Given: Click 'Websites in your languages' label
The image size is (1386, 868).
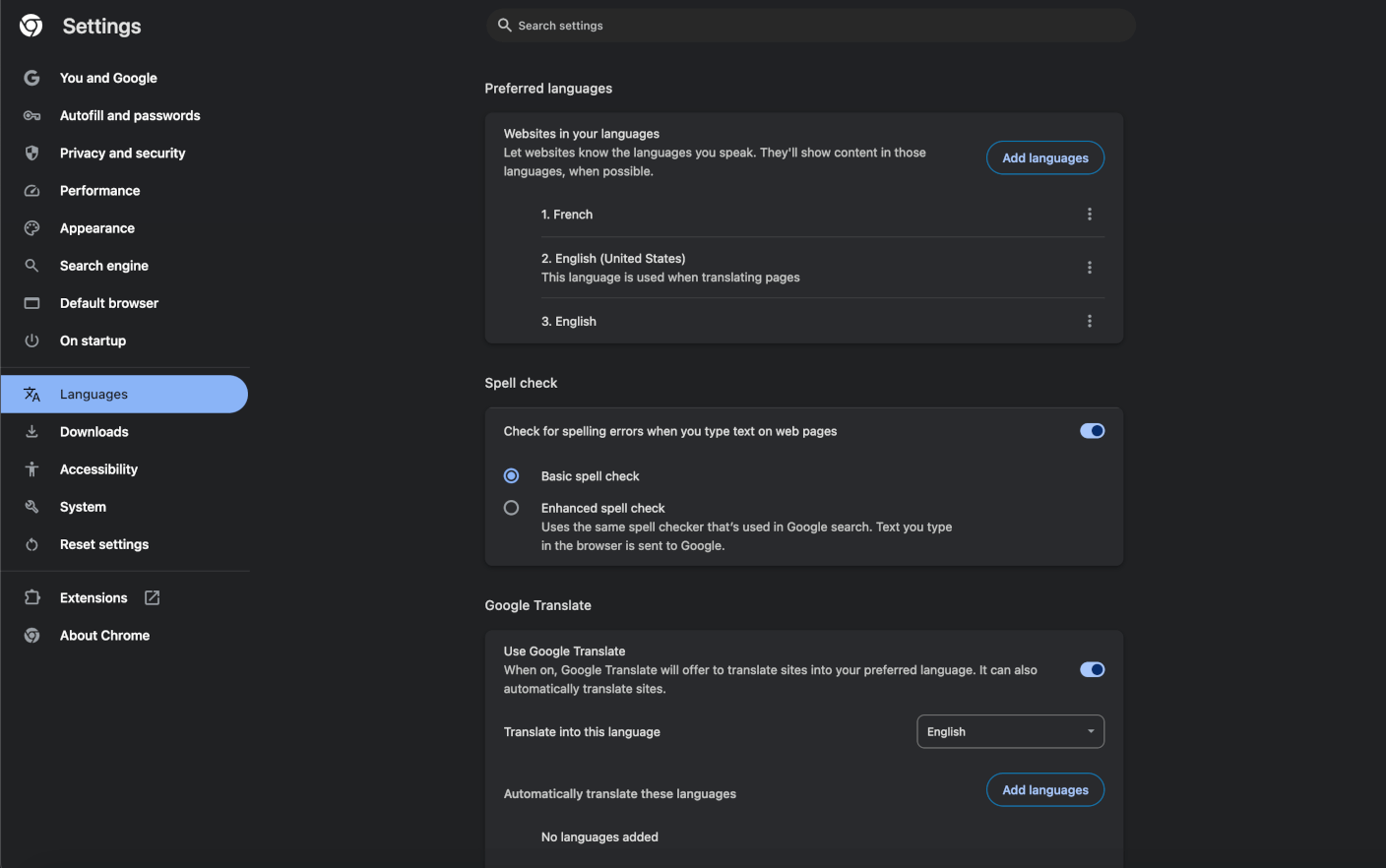Looking at the screenshot, I should [x=582, y=134].
